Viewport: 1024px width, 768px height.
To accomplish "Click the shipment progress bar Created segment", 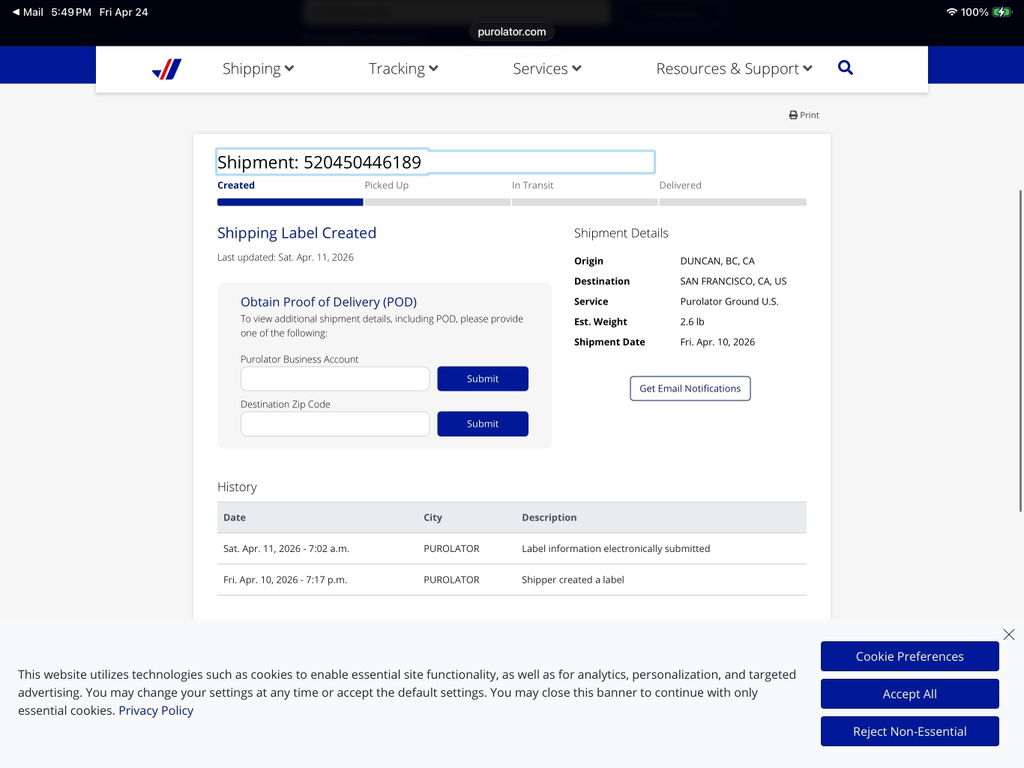I will 290,202.
